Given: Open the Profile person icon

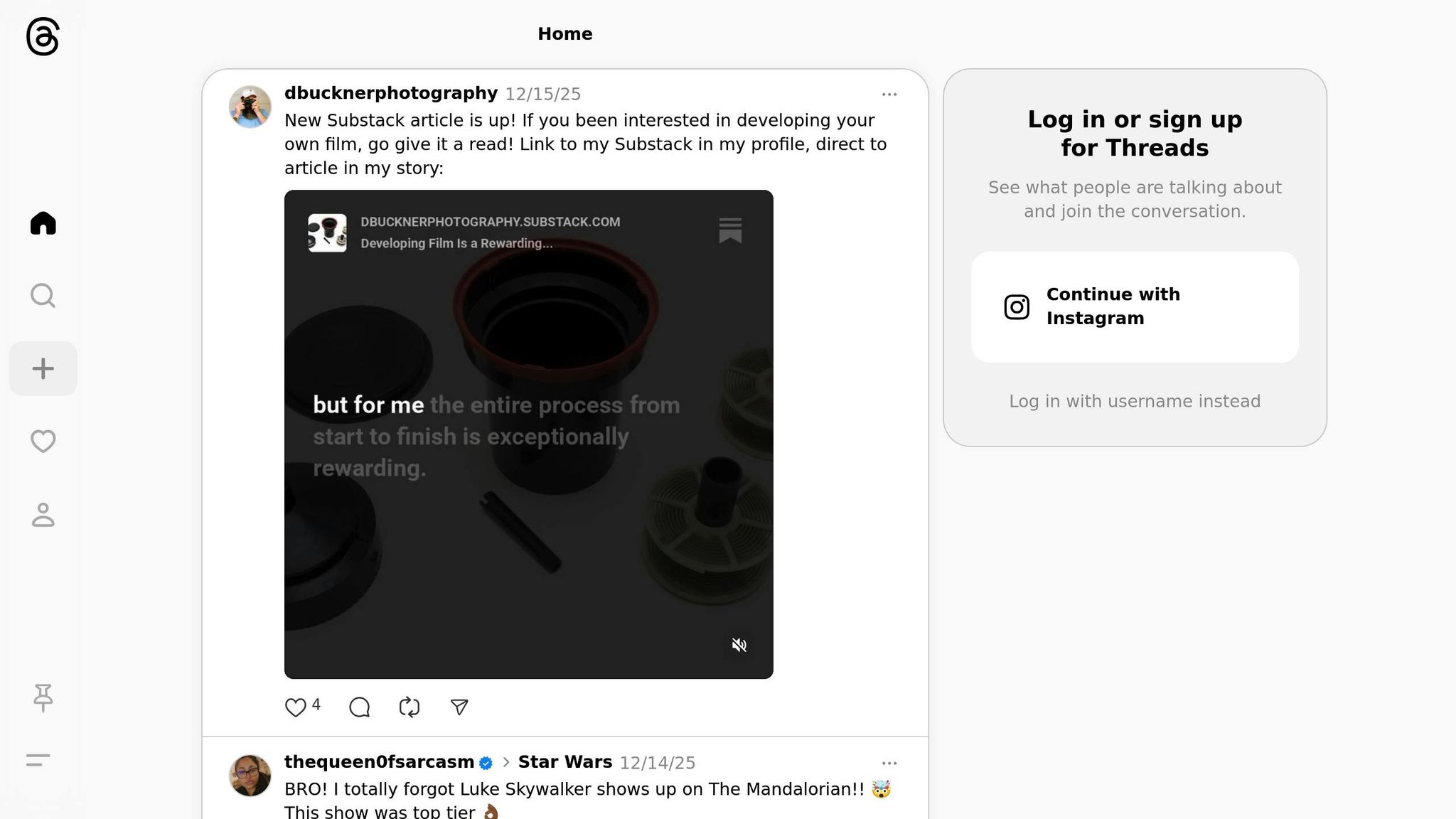Looking at the screenshot, I should 43,515.
